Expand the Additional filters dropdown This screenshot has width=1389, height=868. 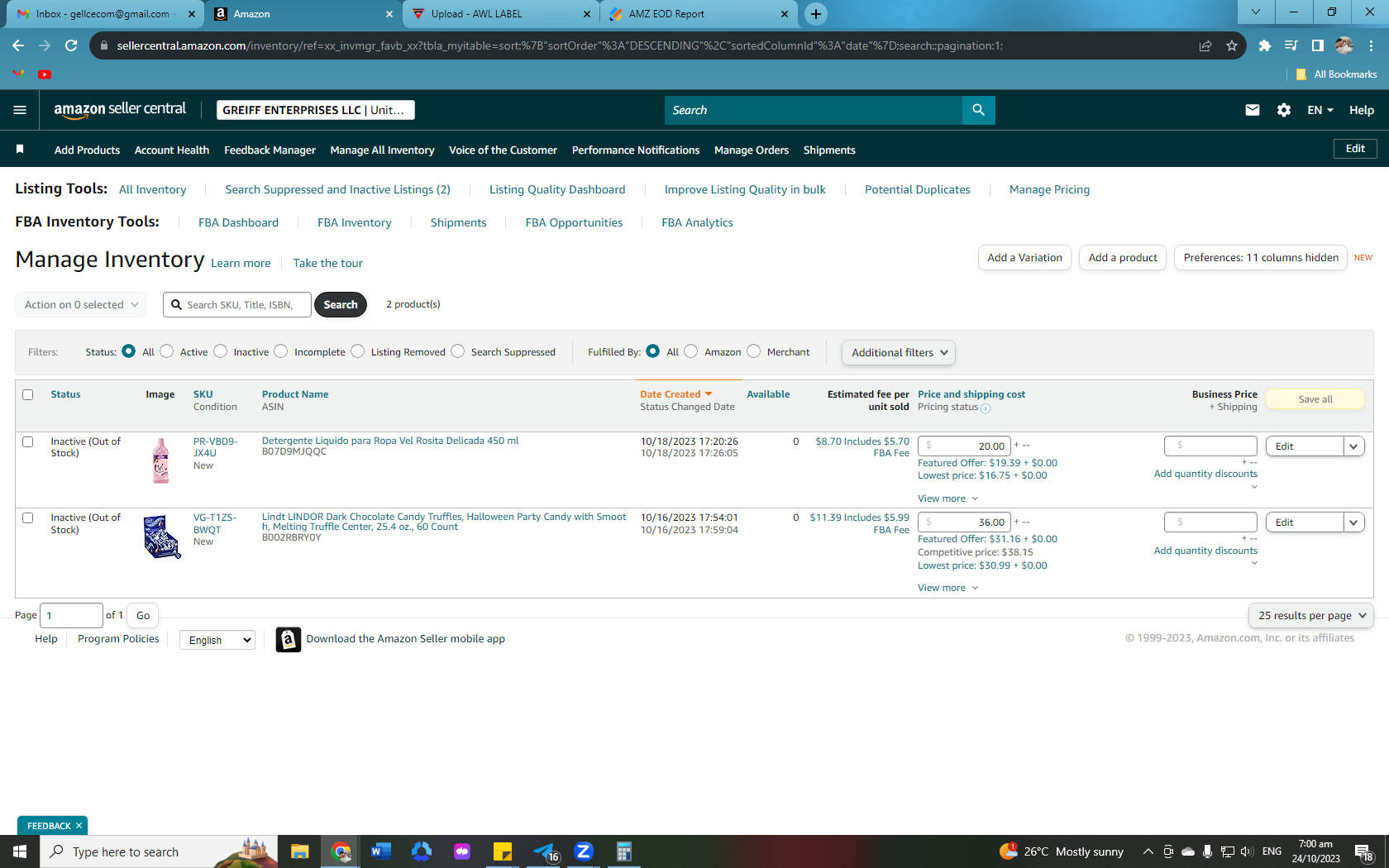pyautogui.click(x=899, y=352)
